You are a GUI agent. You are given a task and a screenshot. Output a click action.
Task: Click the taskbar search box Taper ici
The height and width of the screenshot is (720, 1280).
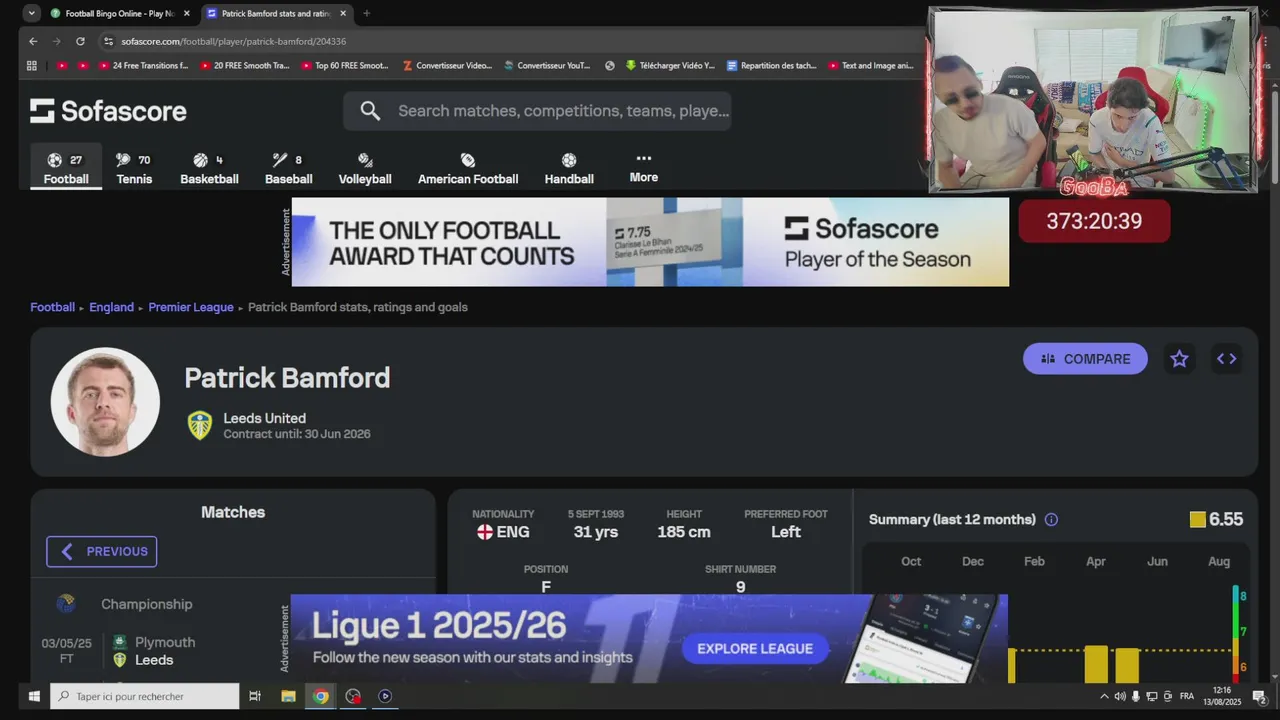click(x=145, y=696)
